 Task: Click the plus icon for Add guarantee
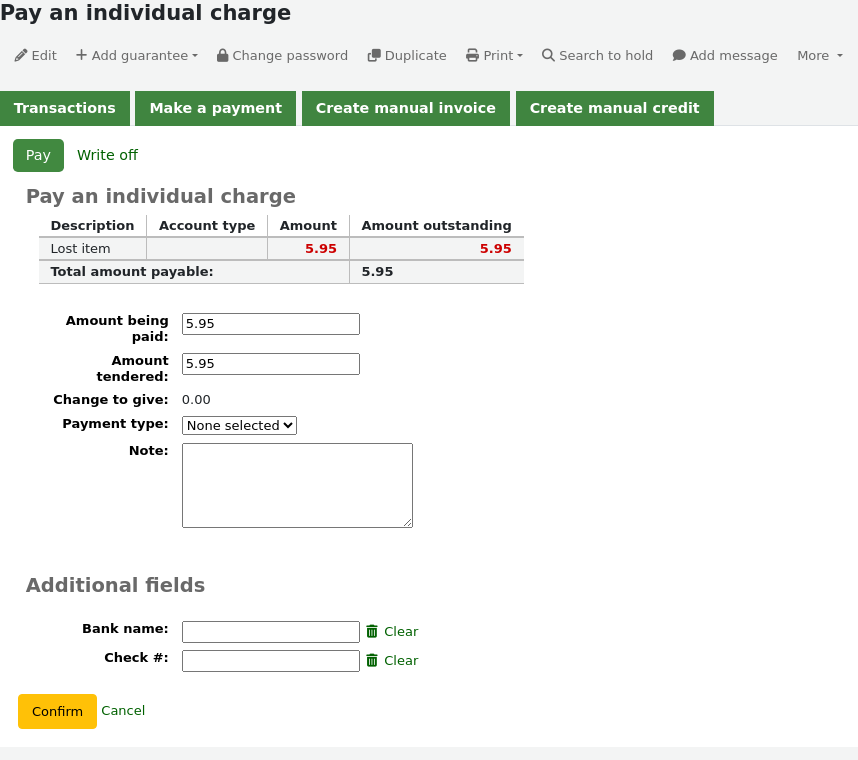point(81,55)
